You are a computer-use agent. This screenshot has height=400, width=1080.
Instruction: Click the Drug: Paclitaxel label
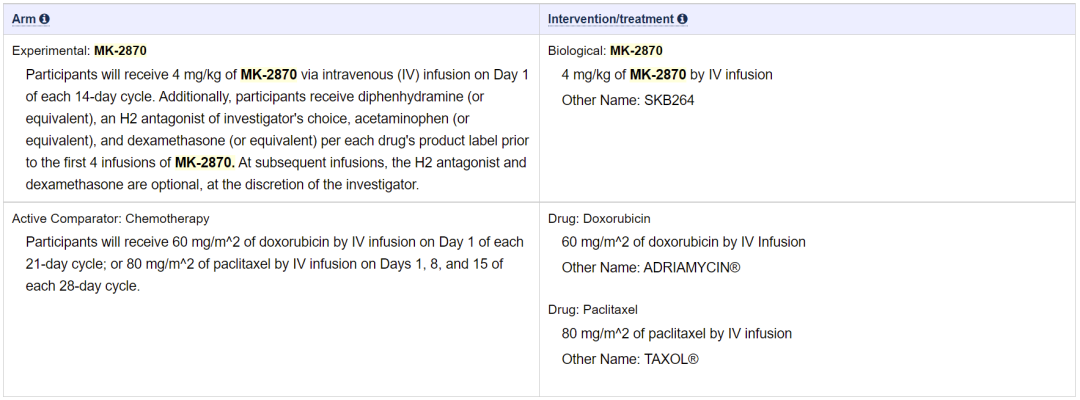[x=593, y=310]
